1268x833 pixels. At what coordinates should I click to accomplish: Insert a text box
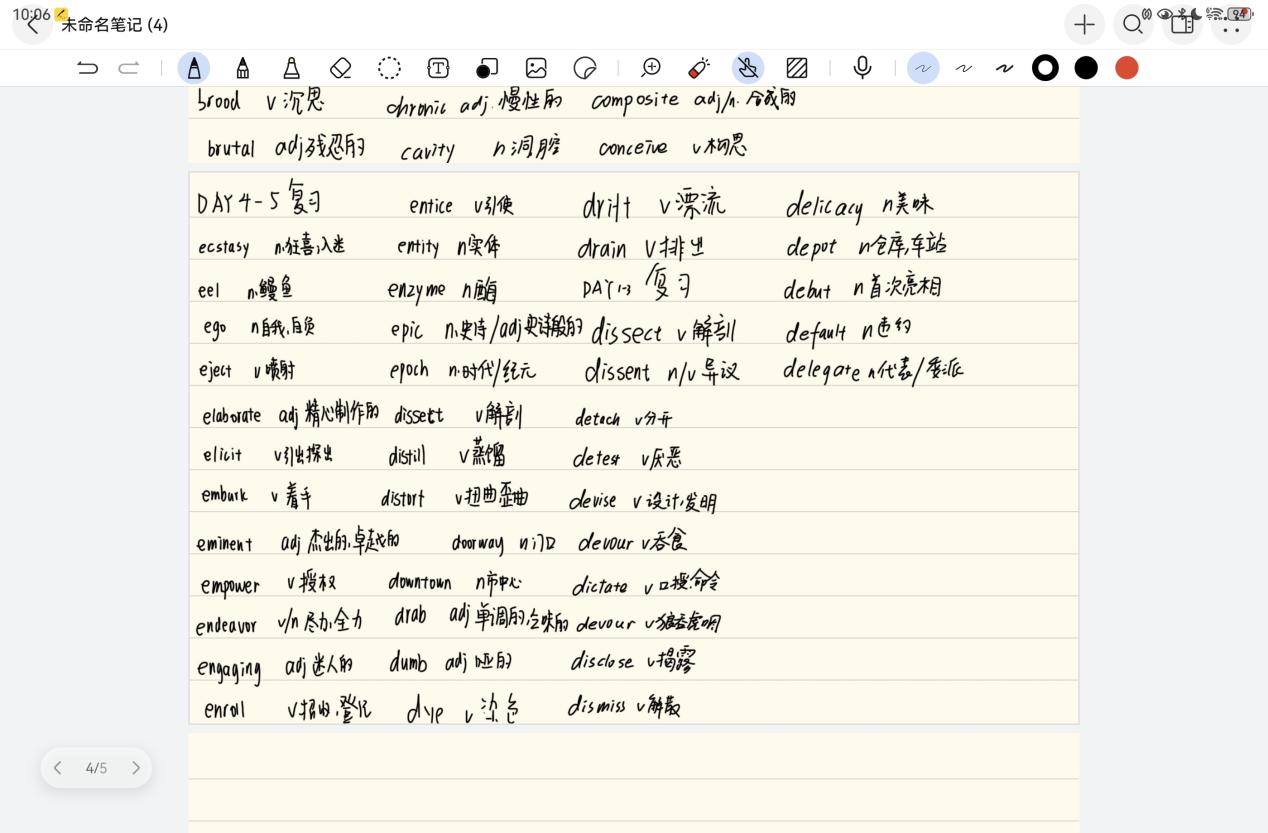pos(438,68)
